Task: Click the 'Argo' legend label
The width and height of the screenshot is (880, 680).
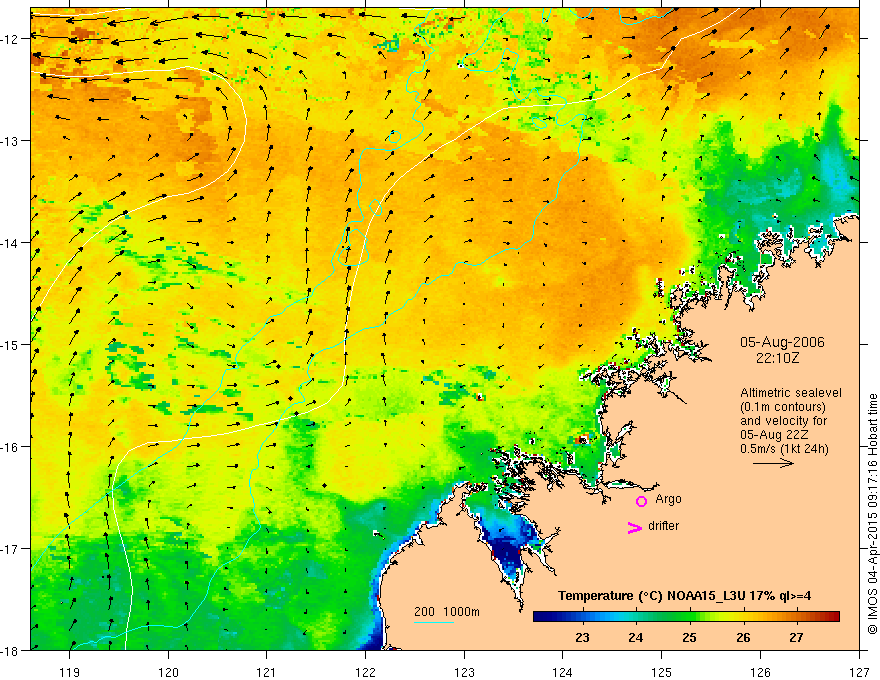Action: point(668,499)
